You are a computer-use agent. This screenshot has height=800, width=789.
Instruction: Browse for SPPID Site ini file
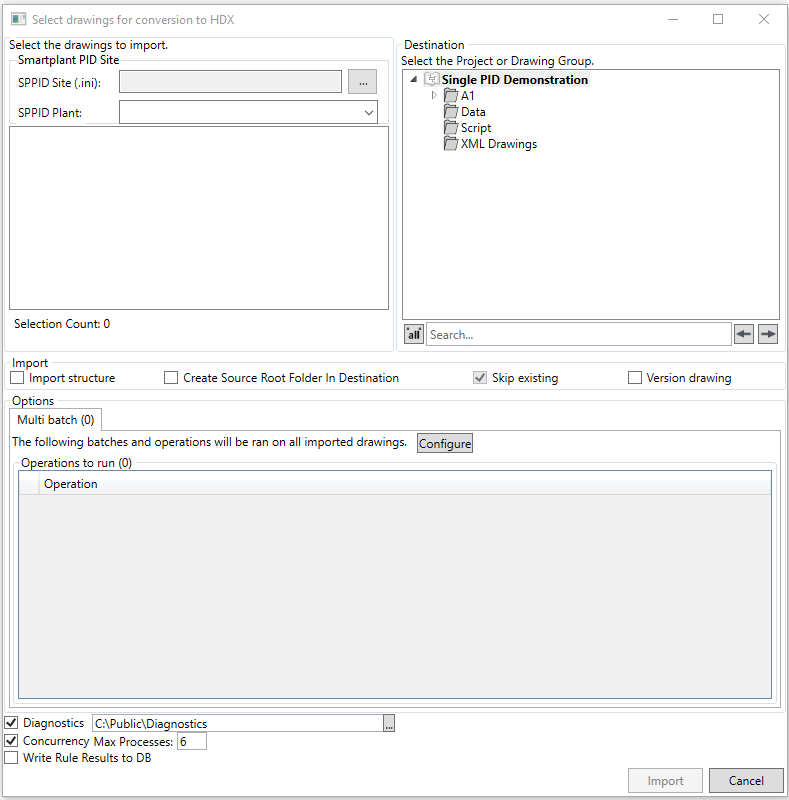click(x=362, y=82)
